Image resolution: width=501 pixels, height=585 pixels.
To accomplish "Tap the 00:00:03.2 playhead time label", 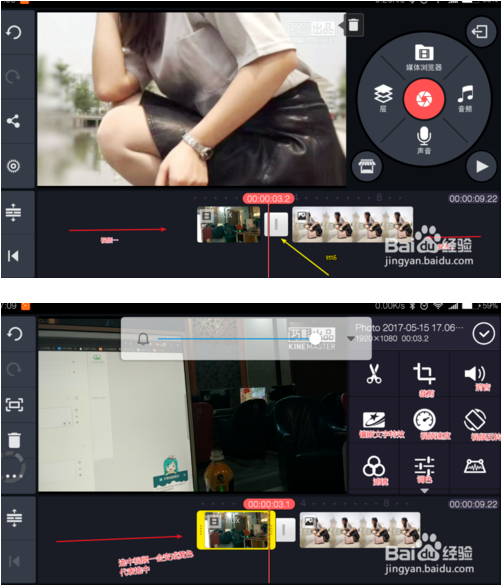I will pos(268,198).
